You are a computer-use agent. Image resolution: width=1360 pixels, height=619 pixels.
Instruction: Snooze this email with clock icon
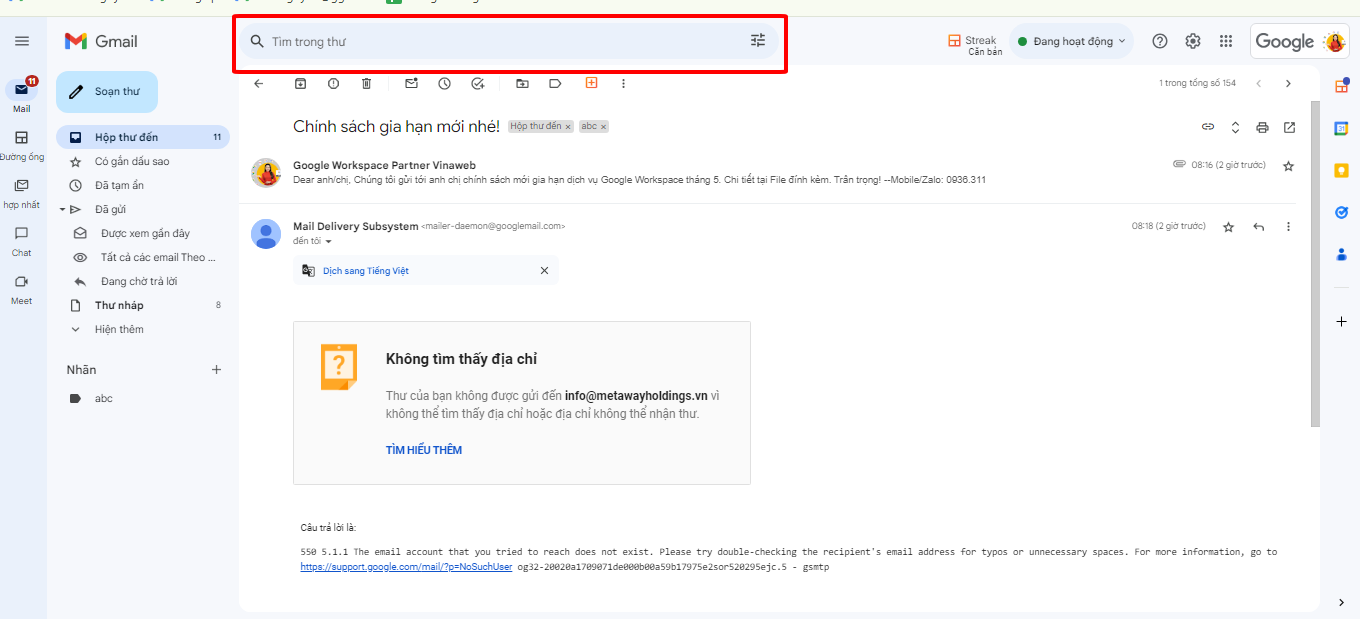pos(444,84)
